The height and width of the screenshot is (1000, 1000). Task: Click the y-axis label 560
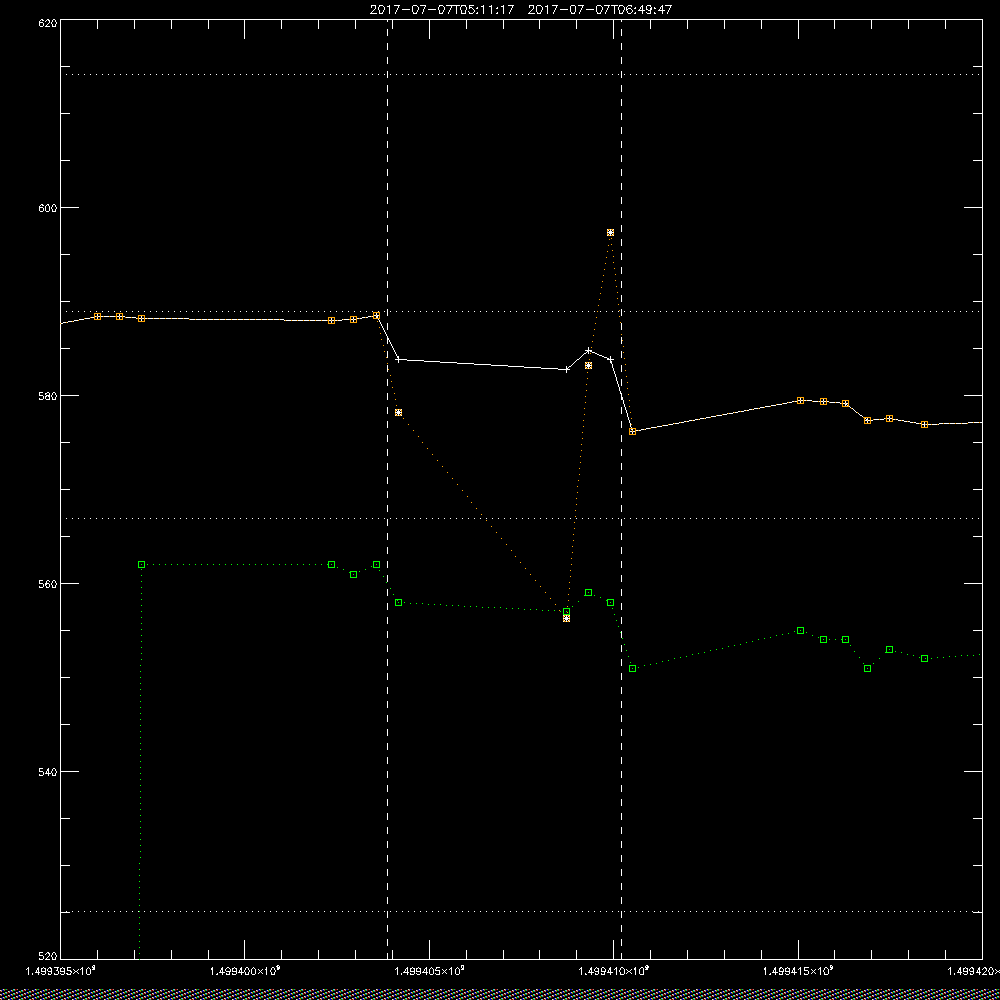point(48,583)
